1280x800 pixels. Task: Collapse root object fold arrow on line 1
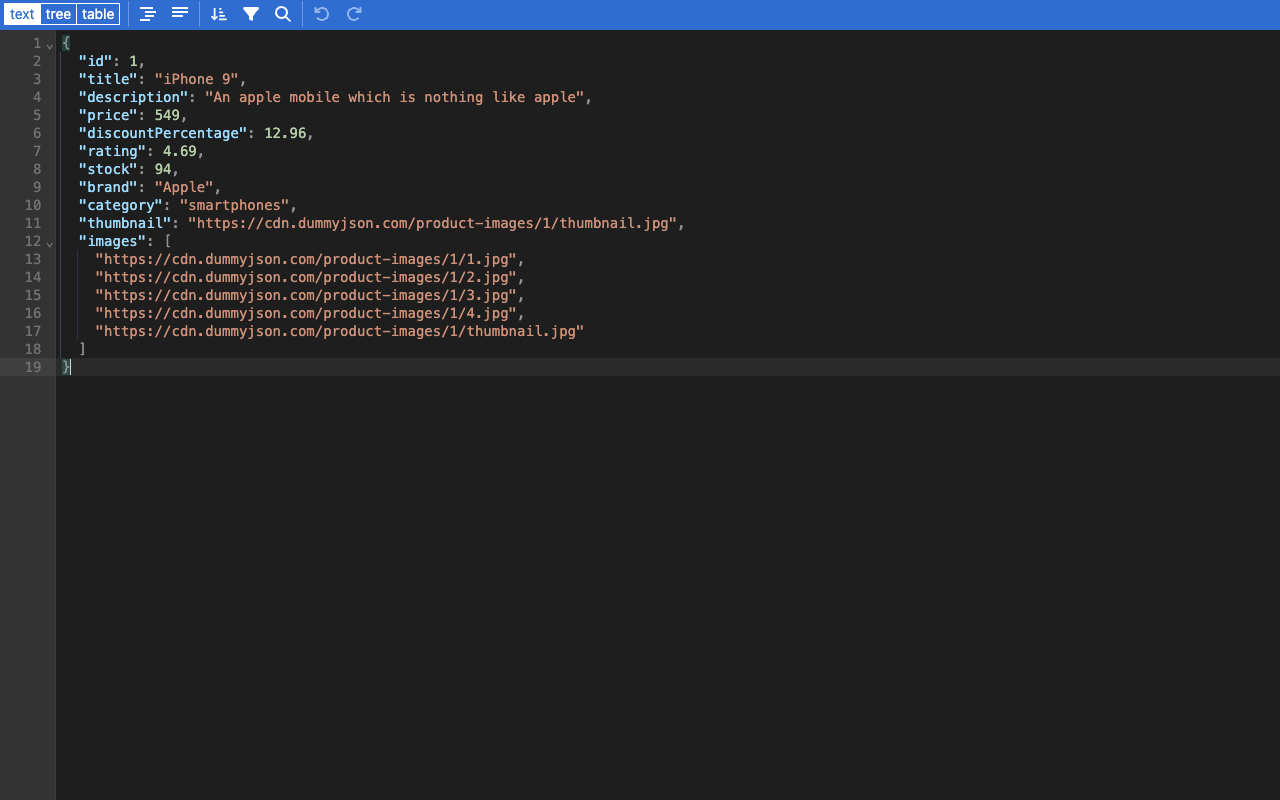[50, 44]
